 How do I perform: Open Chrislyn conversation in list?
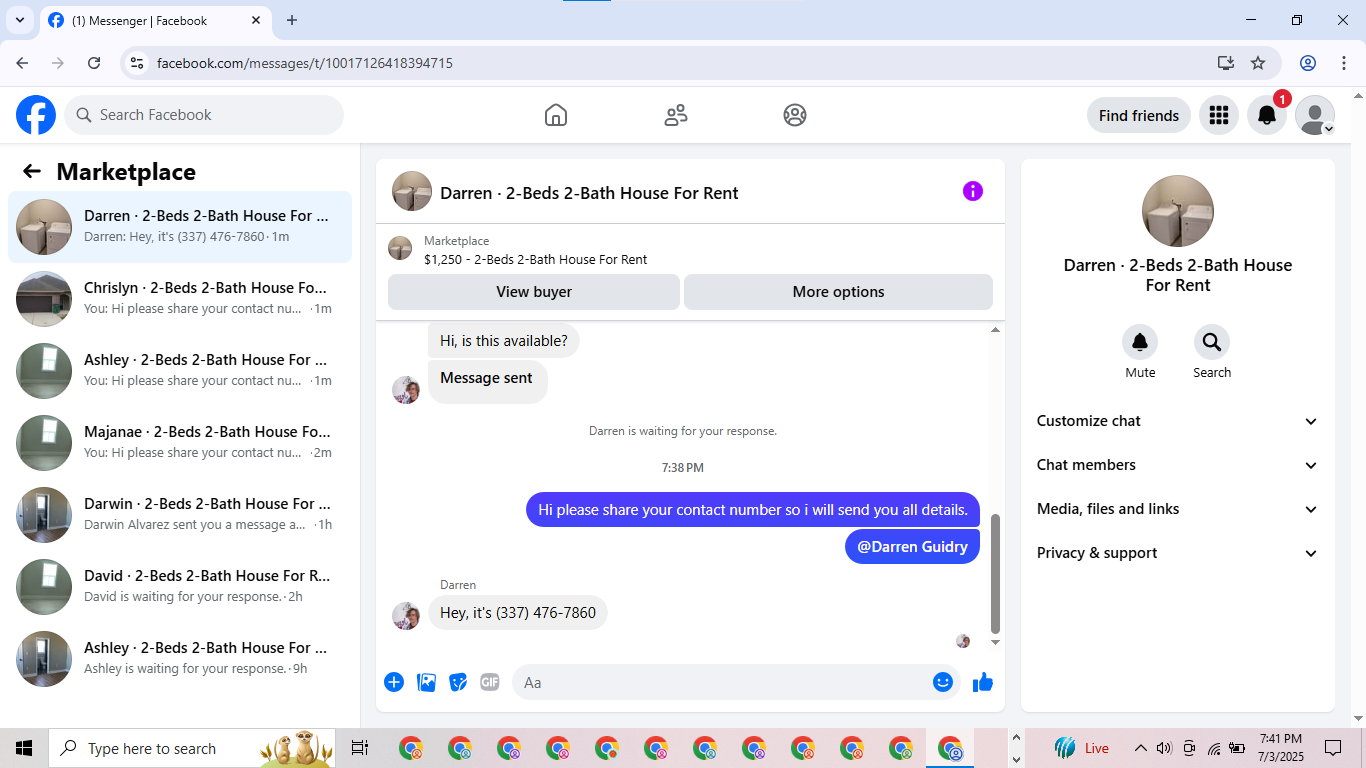180,299
